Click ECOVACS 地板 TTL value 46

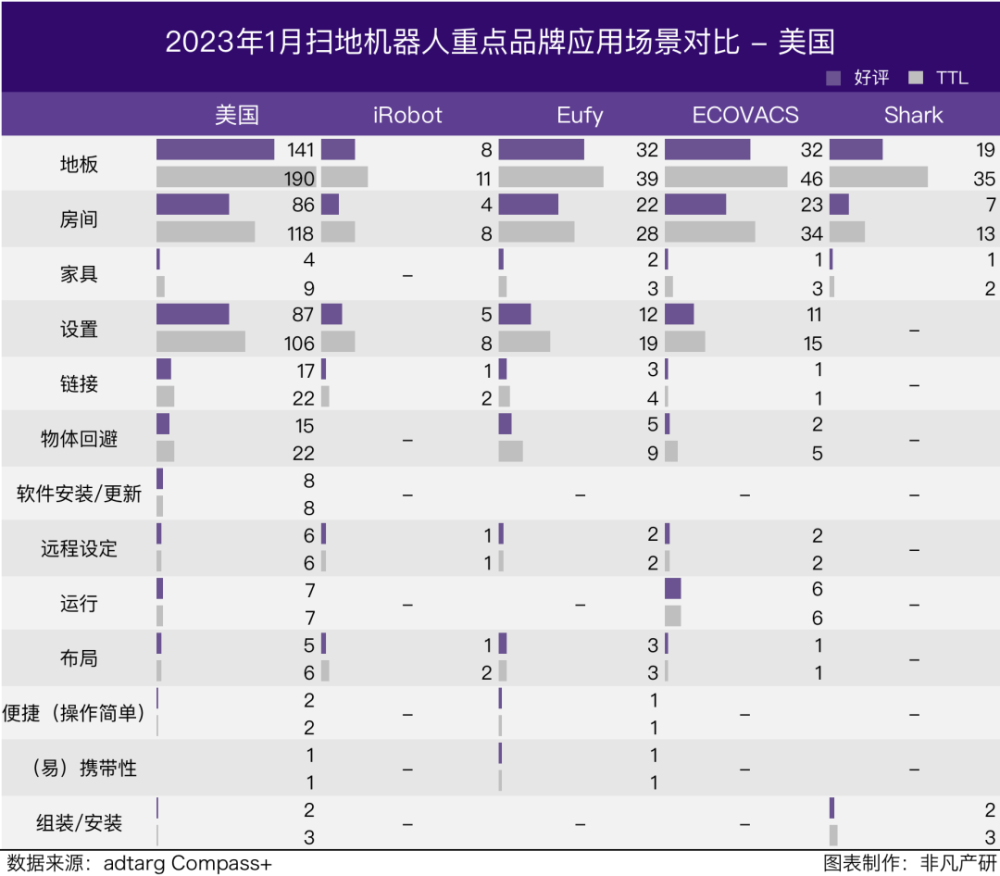coord(811,179)
